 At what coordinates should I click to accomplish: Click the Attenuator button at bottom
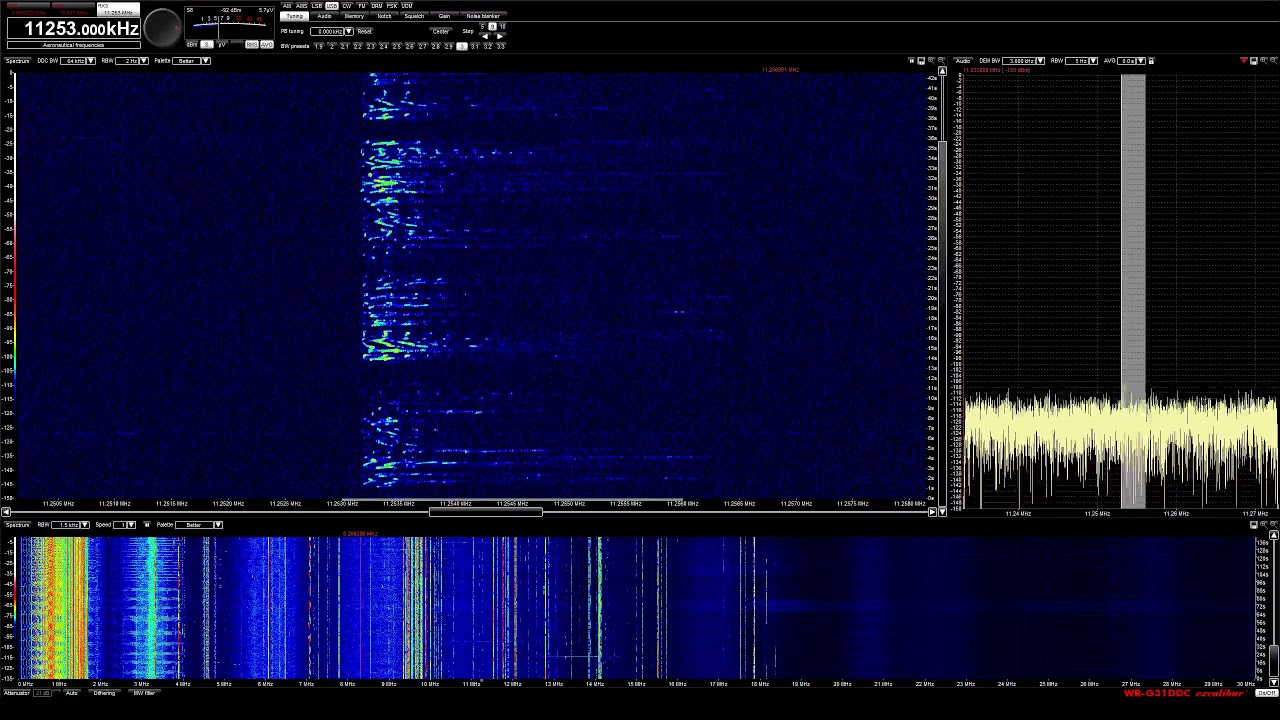[x=16, y=693]
